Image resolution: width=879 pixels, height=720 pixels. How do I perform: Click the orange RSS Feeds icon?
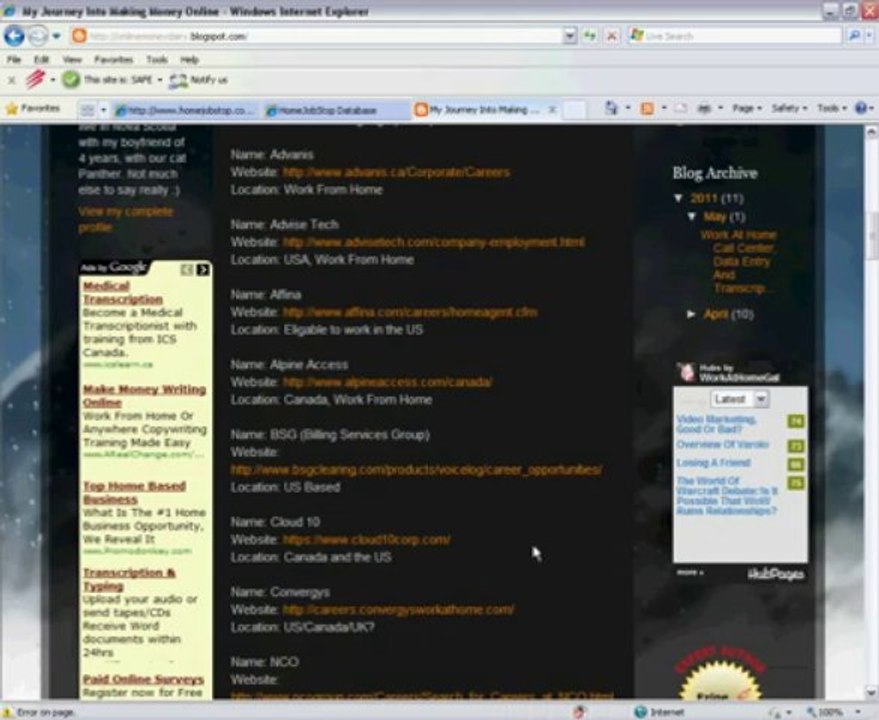[647, 108]
